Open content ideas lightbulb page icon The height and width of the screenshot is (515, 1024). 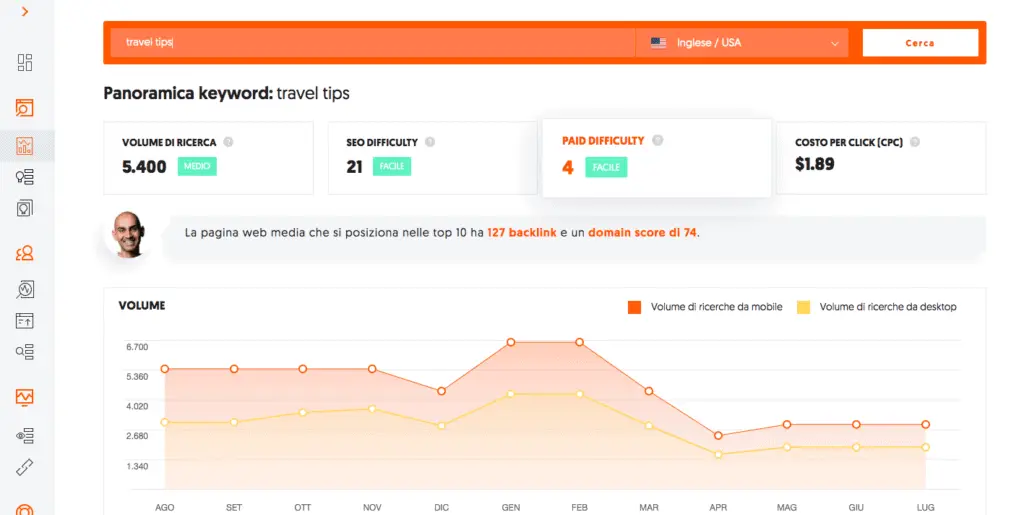click(25, 208)
